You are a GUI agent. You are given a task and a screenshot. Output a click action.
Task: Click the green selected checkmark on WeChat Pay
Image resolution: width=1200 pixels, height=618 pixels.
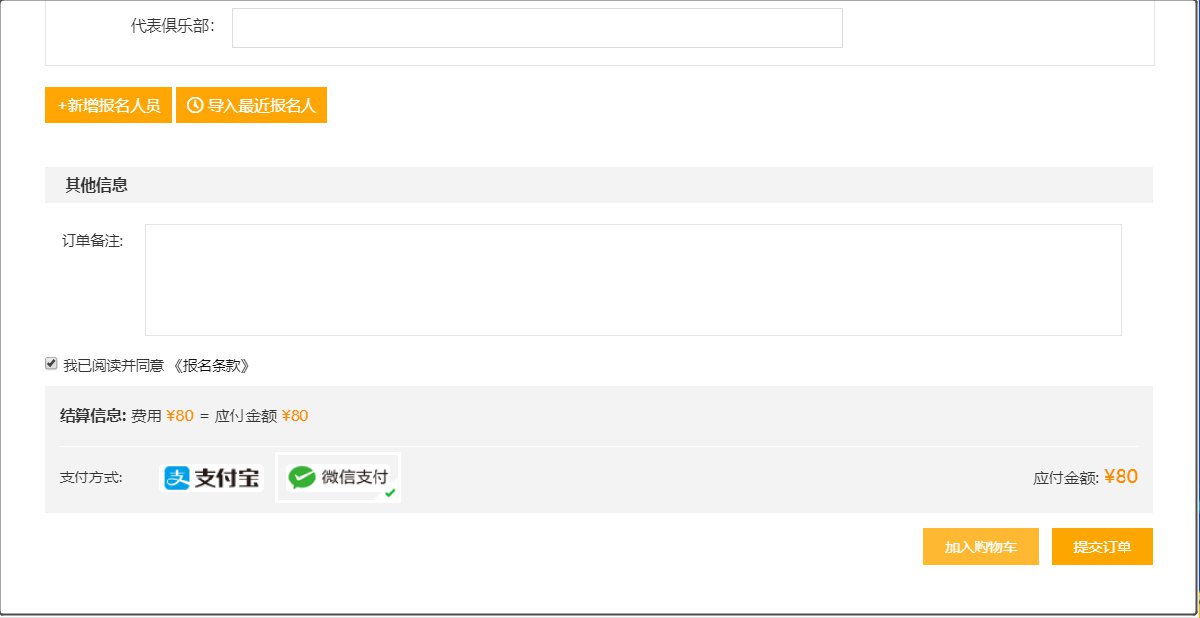pyautogui.click(x=390, y=493)
